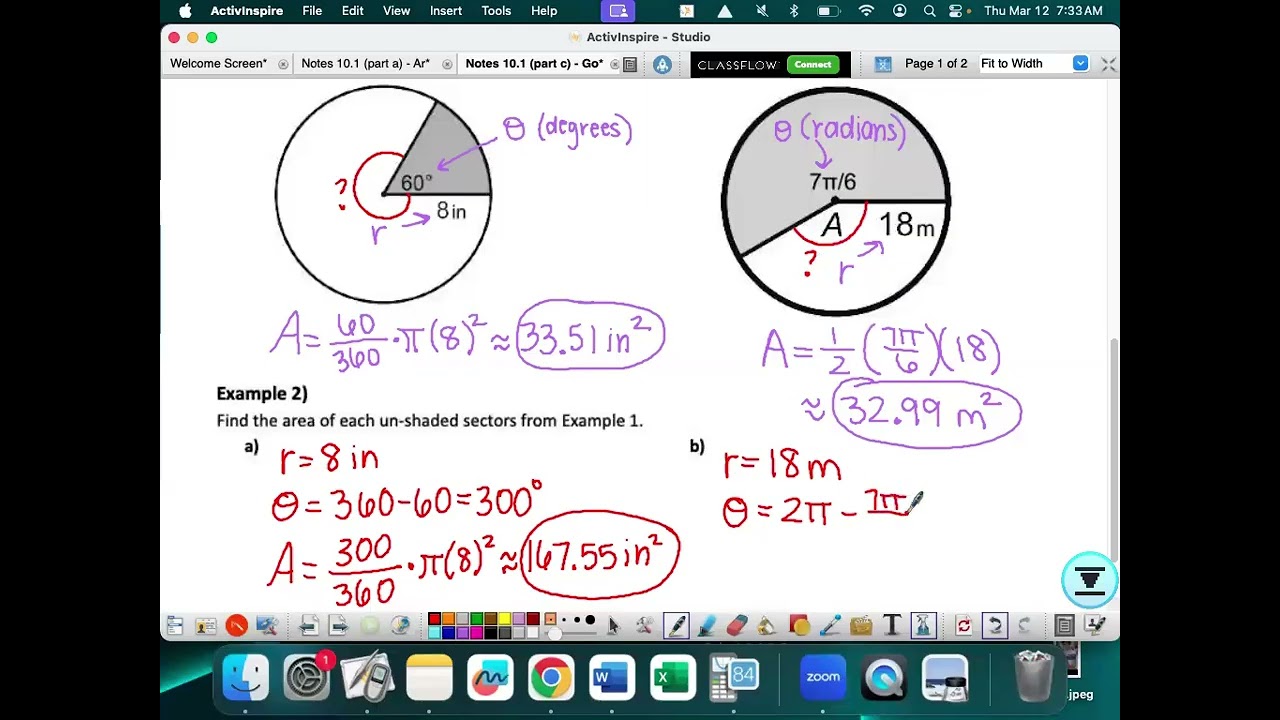Open Finder from the Dock
The image size is (1280, 720).
246,679
